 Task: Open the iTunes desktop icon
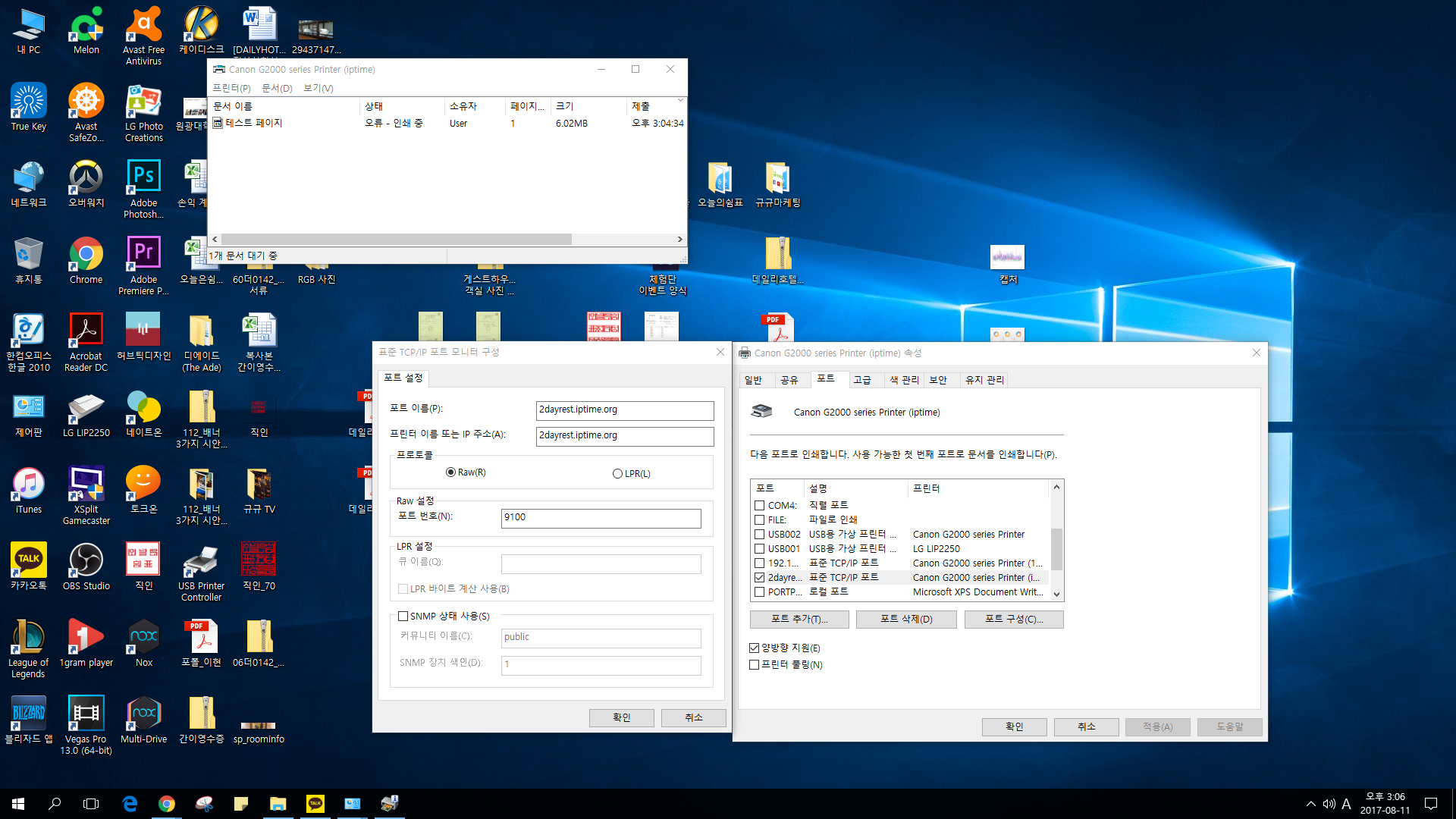29,490
